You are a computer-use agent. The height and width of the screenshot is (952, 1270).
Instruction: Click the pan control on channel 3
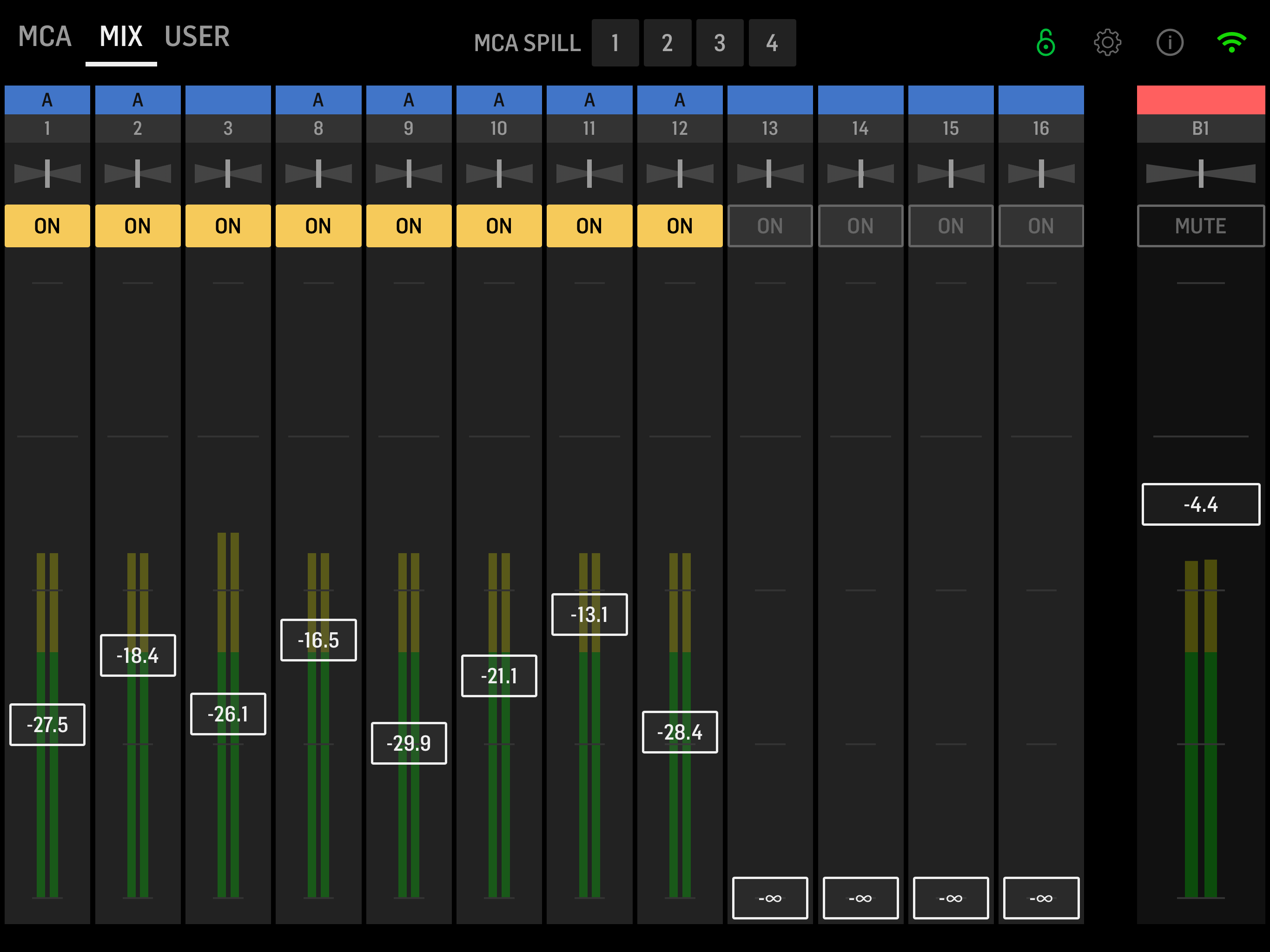click(228, 173)
